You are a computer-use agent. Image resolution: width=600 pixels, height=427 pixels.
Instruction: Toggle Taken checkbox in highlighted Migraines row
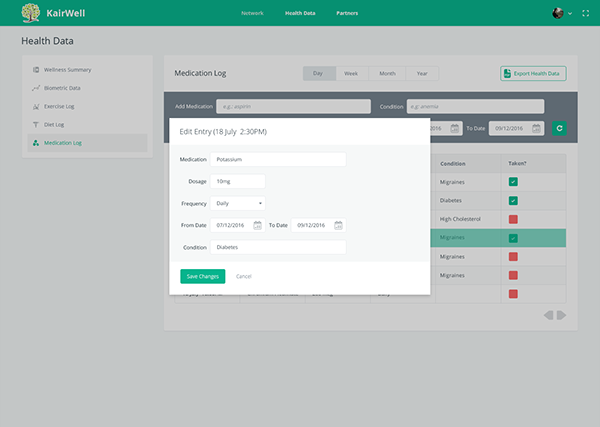pos(513,238)
